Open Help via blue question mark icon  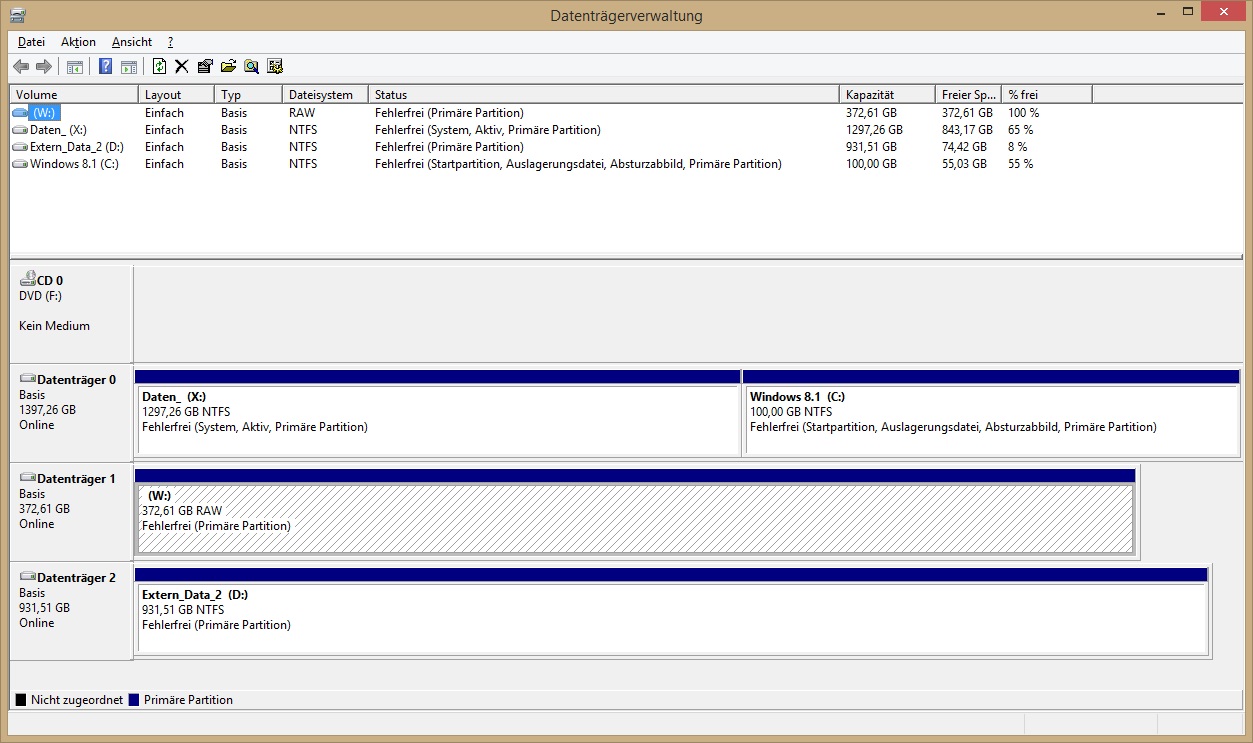105,67
